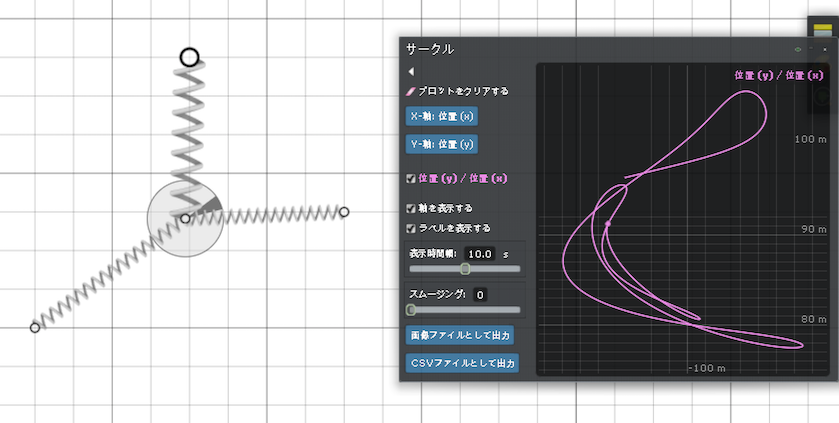The image size is (839, 423).
Task: Select the top spring anchor circle
Action: coord(189,58)
